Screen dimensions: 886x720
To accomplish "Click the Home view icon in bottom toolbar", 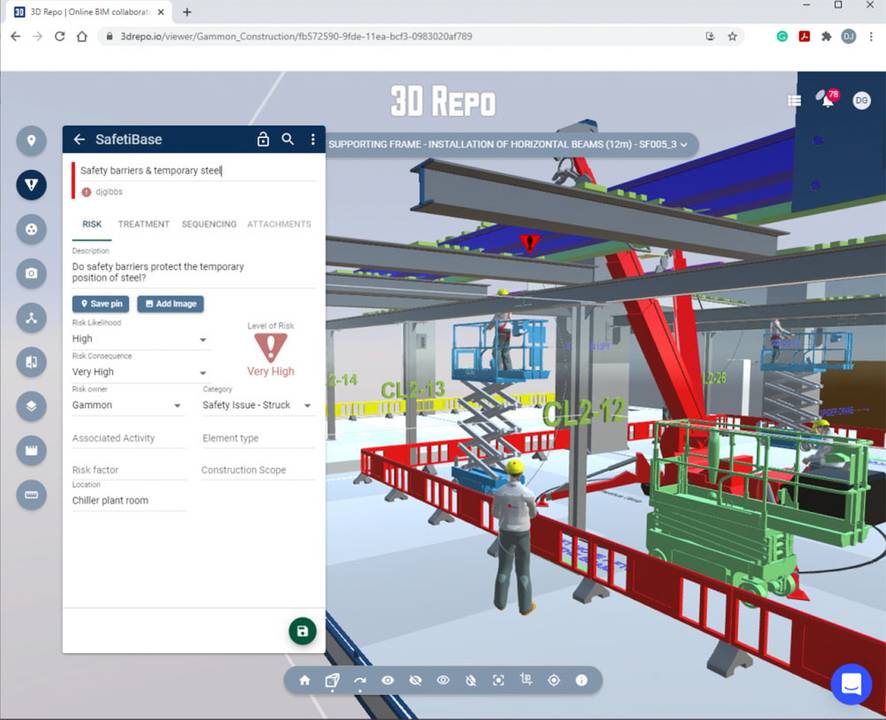I will tap(304, 680).
